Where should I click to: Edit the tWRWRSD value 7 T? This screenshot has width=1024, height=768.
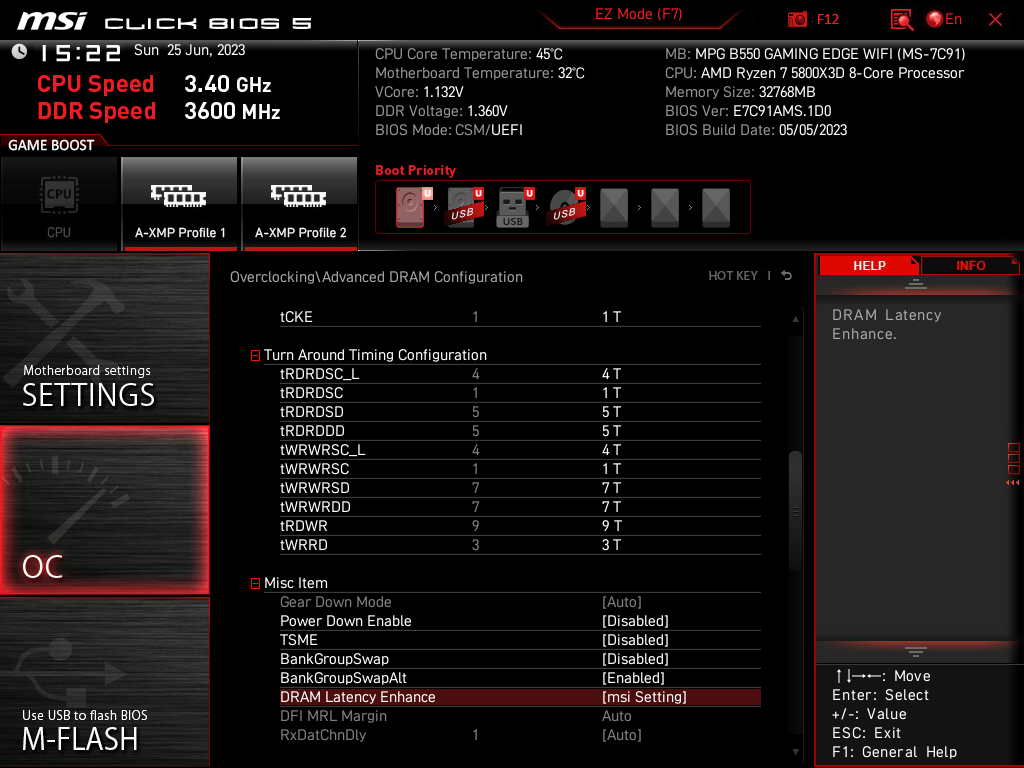tap(611, 487)
